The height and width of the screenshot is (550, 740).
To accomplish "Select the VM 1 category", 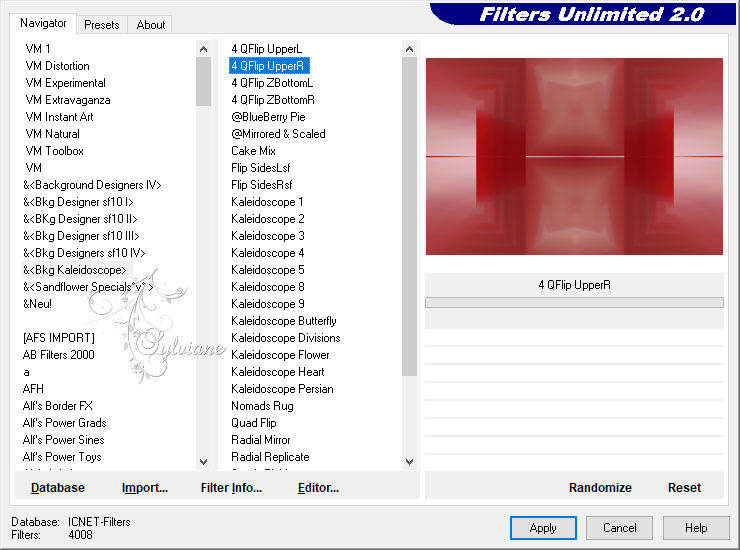I will (x=38, y=49).
